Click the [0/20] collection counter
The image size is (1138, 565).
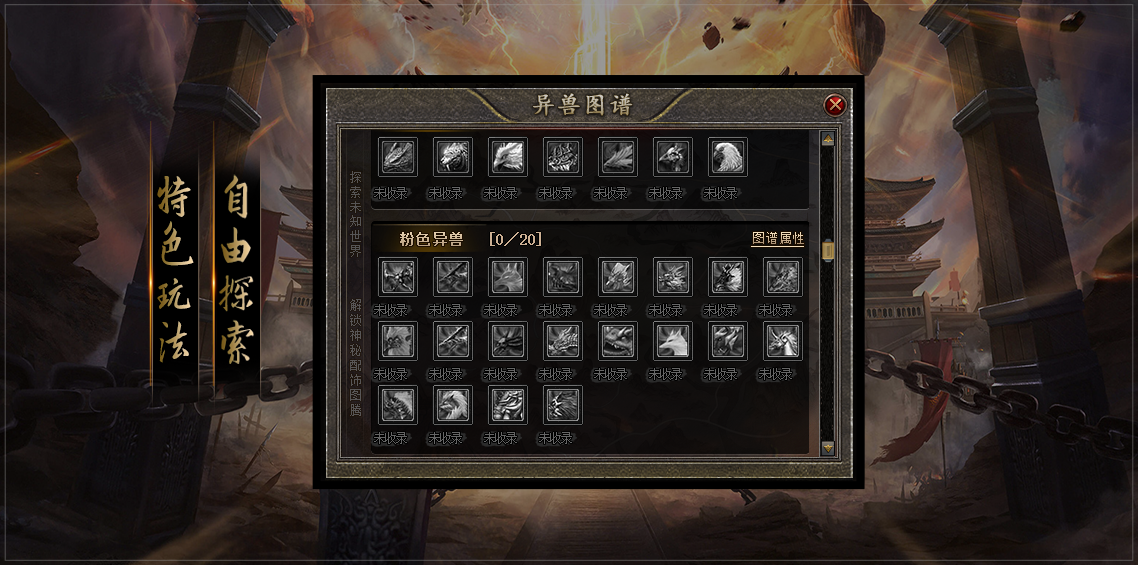click(515, 240)
